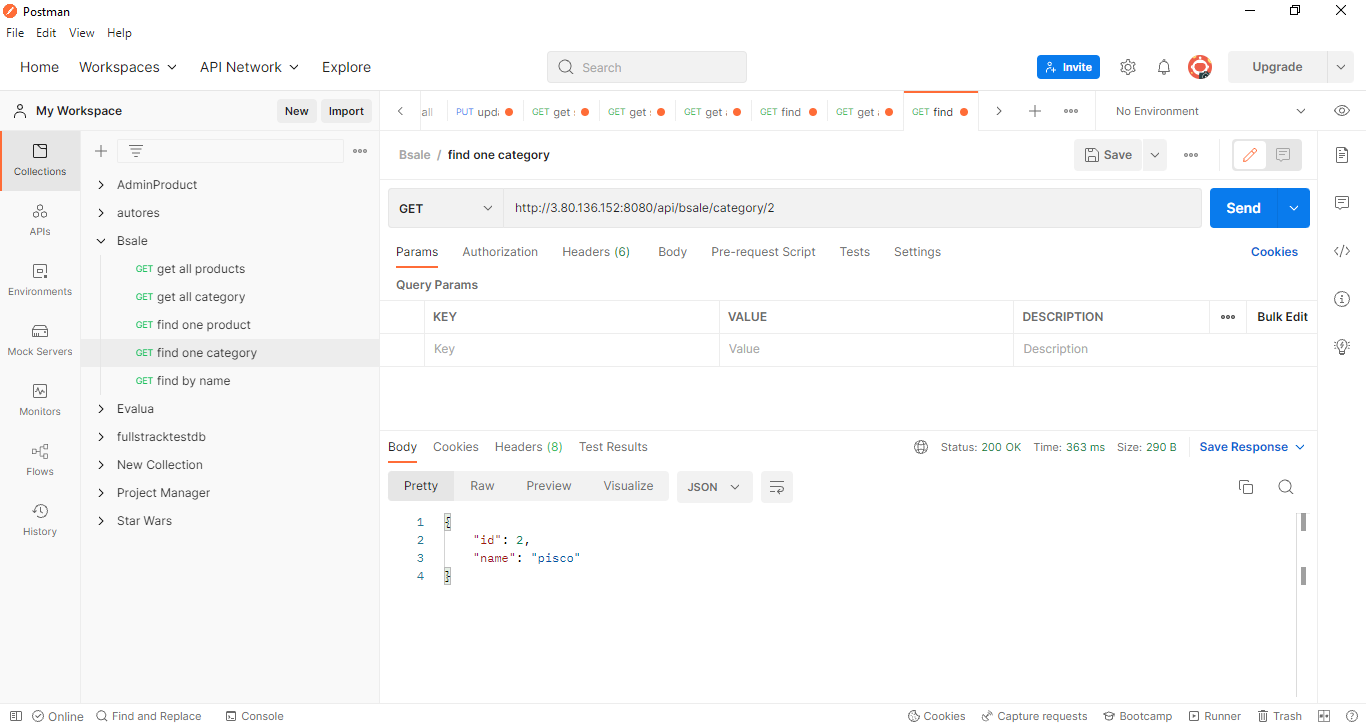
Task: Open the Monitors panel
Action: pos(39,399)
